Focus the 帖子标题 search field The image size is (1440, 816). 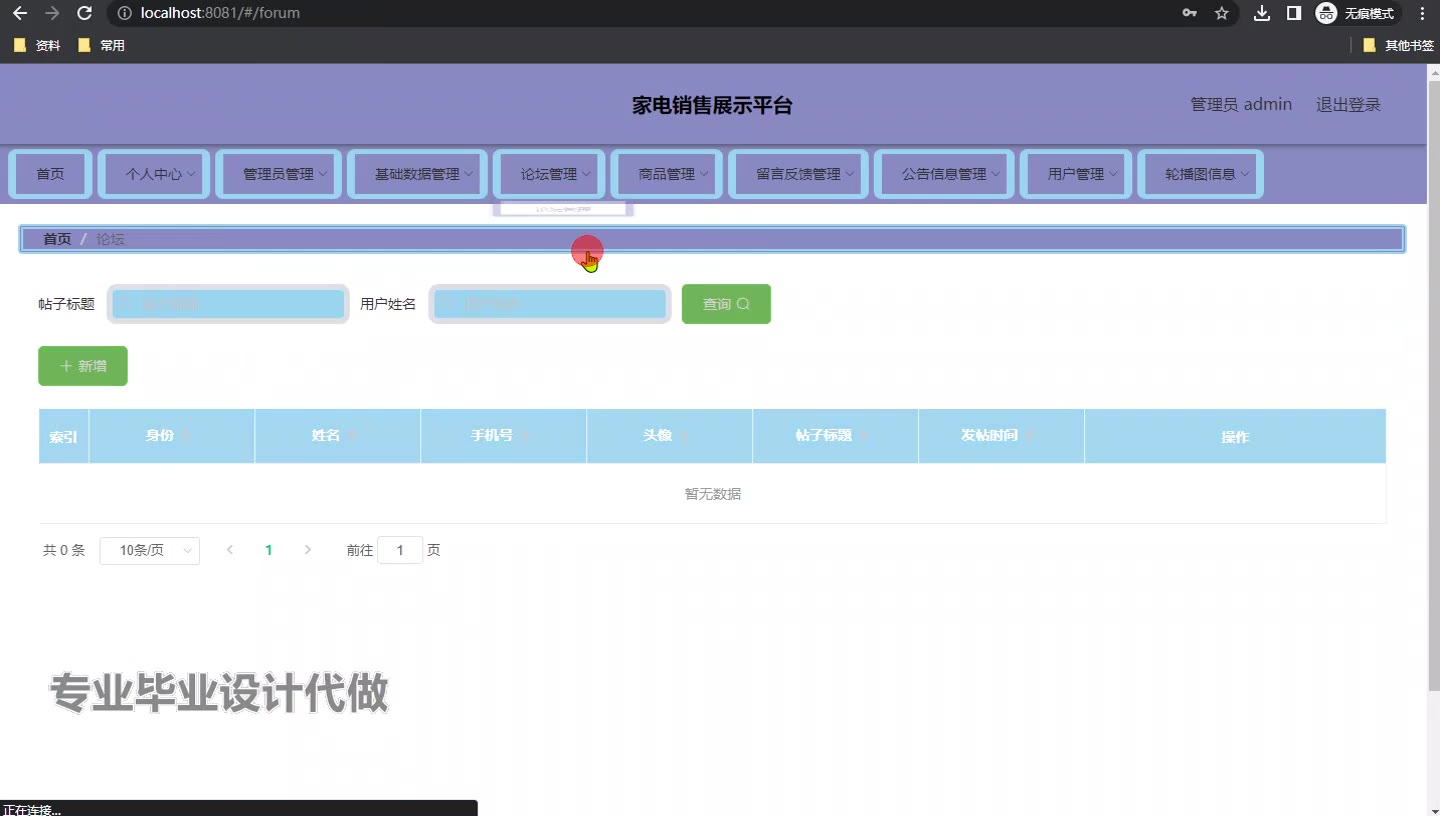point(228,304)
